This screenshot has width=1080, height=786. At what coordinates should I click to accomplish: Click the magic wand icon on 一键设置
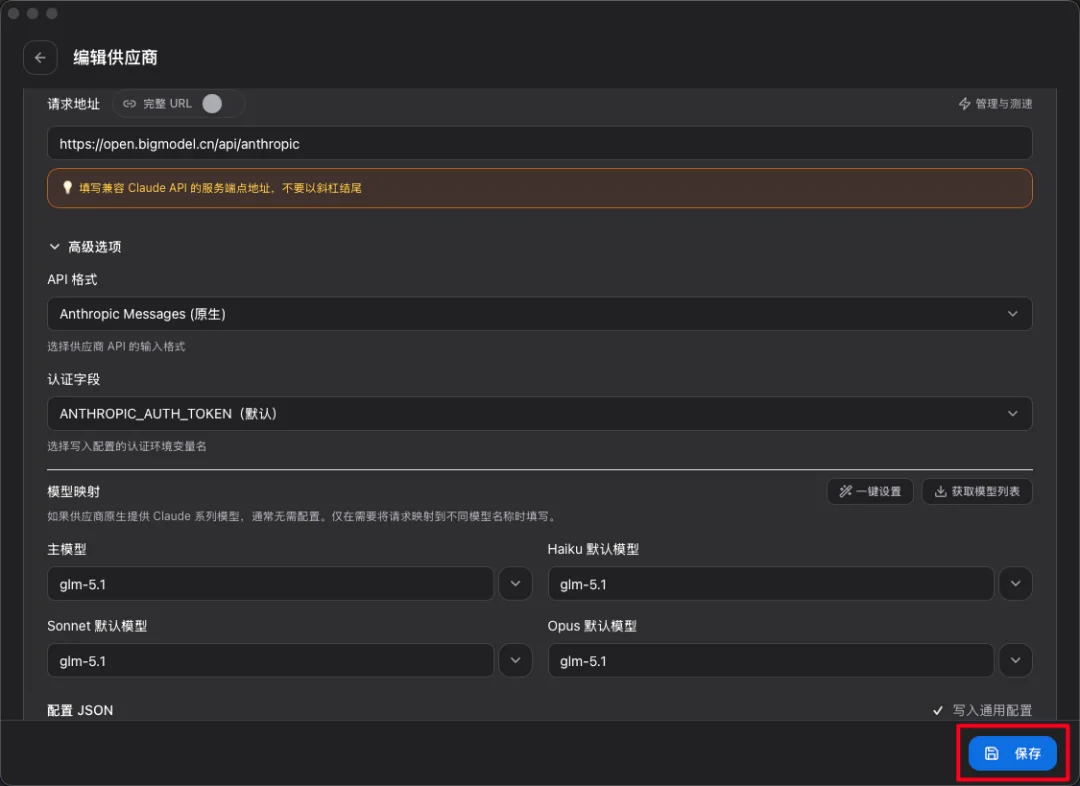coord(845,491)
